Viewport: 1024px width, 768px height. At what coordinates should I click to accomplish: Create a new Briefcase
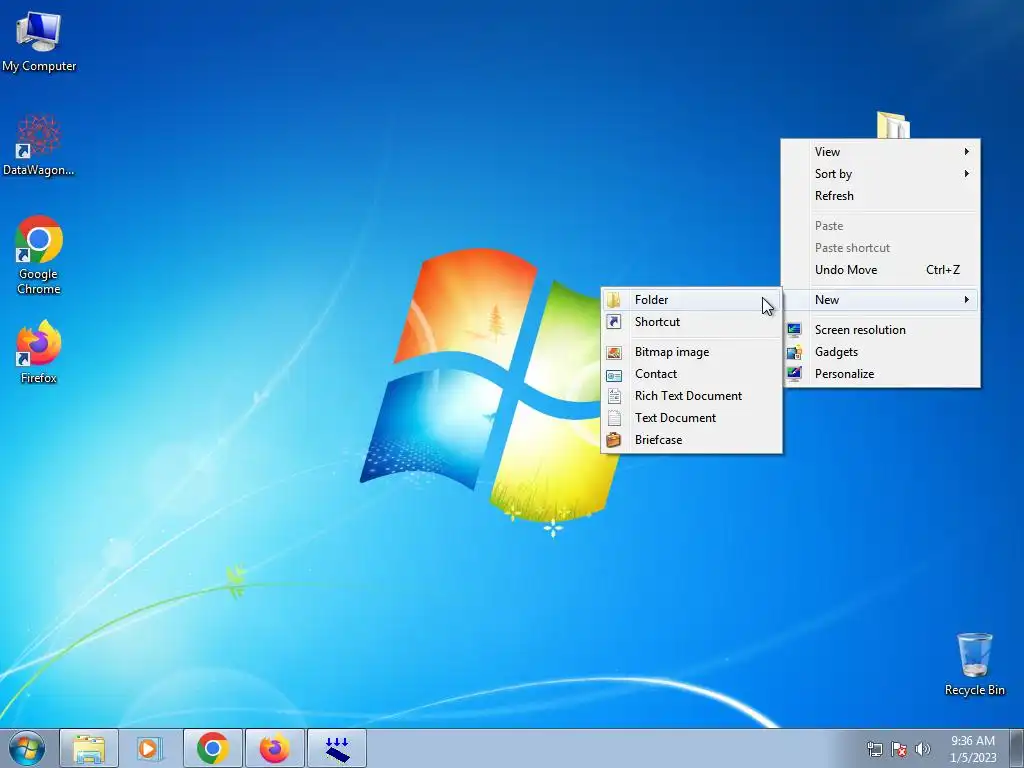[x=691, y=440]
